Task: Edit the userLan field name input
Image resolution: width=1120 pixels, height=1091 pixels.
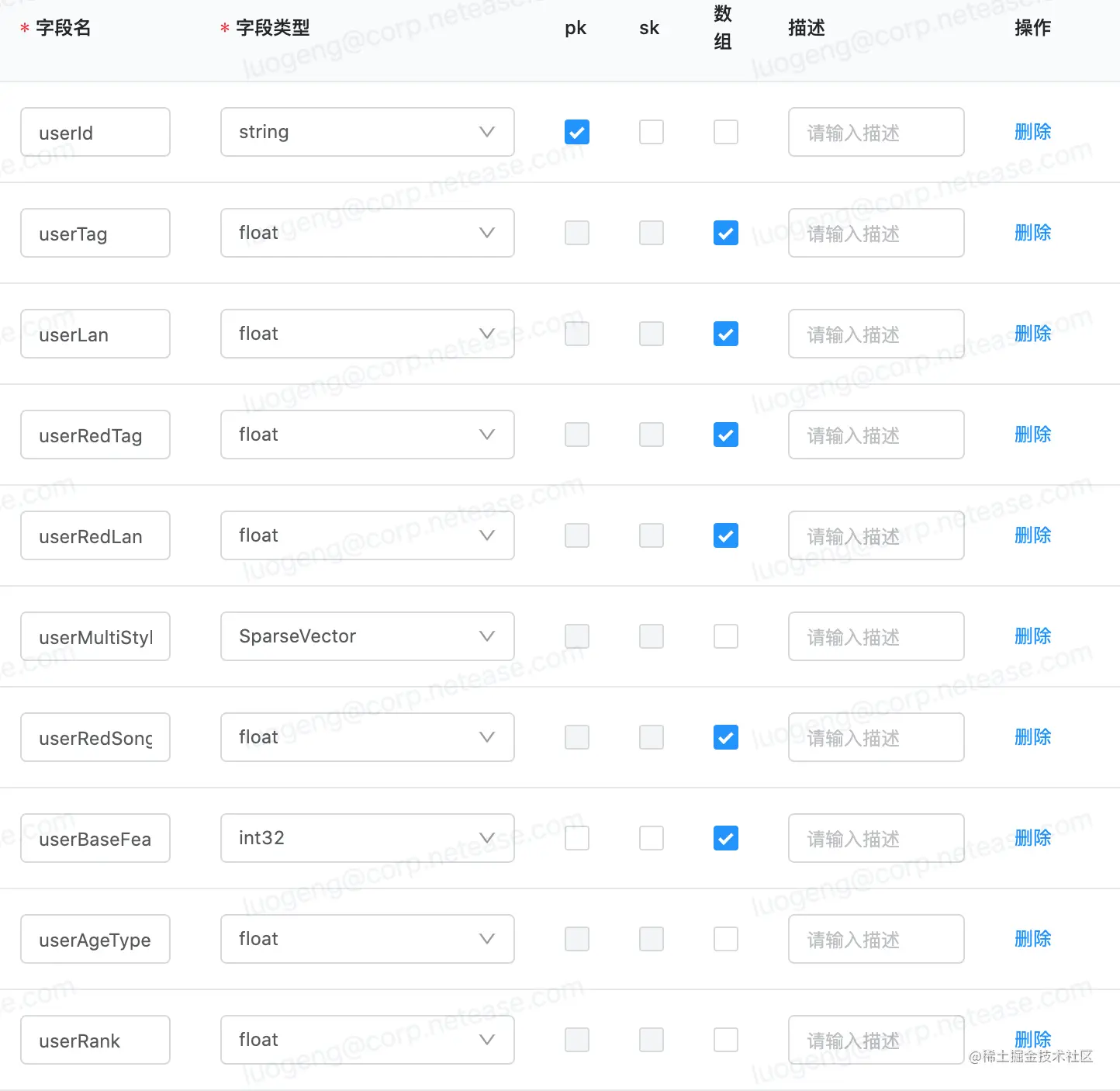Action: coord(95,334)
